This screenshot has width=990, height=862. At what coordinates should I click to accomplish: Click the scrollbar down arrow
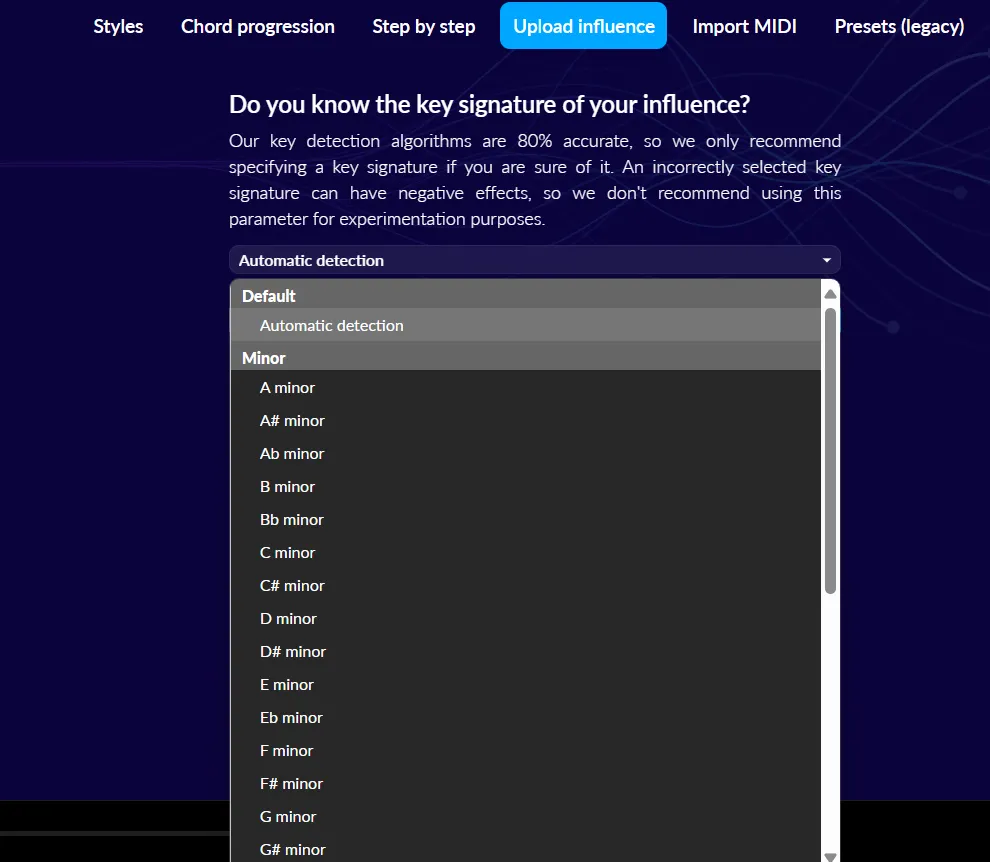[x=830, y=856]
